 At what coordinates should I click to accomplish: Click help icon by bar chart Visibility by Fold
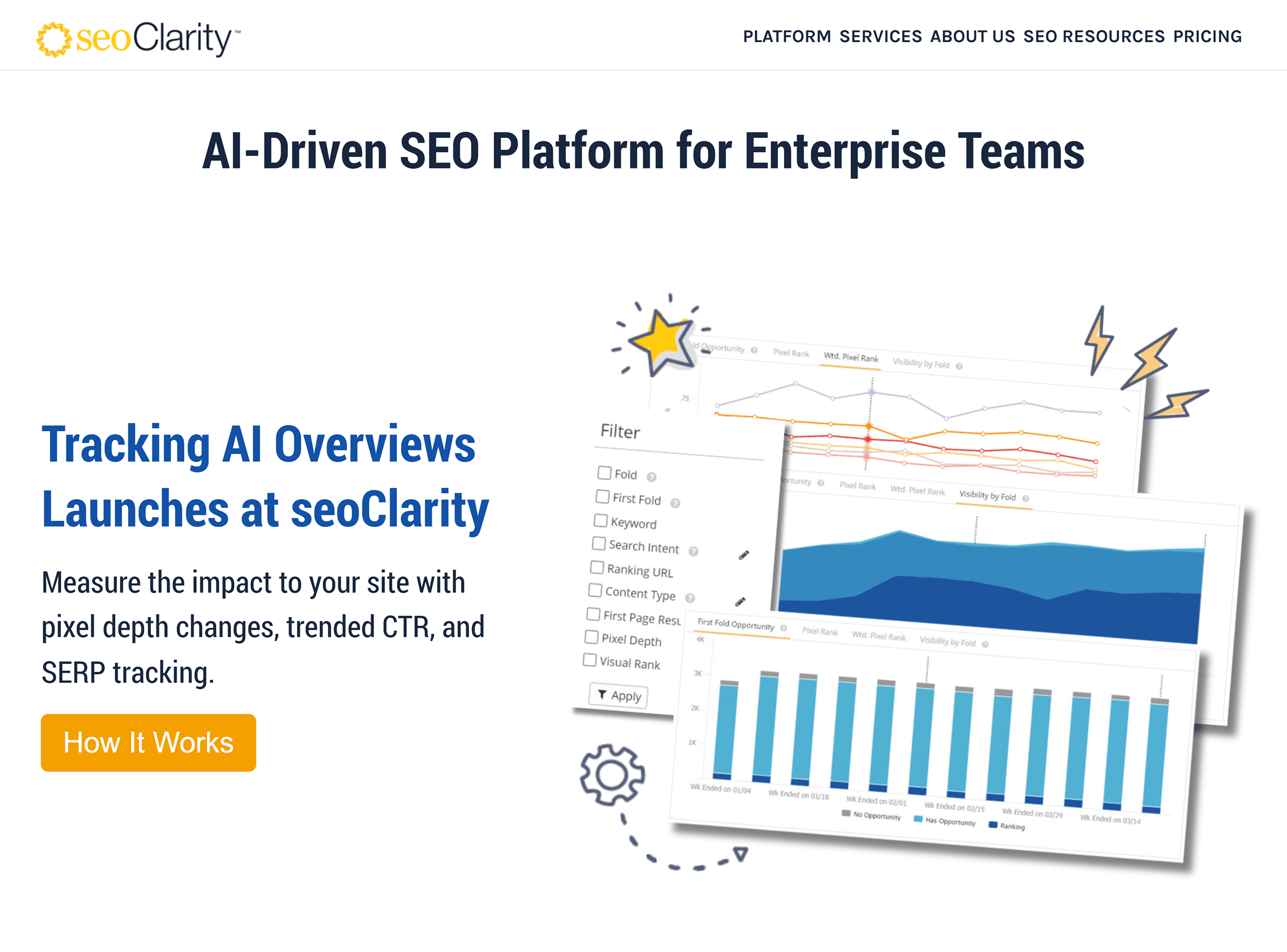pyautogui.click(x=985, y=644)
